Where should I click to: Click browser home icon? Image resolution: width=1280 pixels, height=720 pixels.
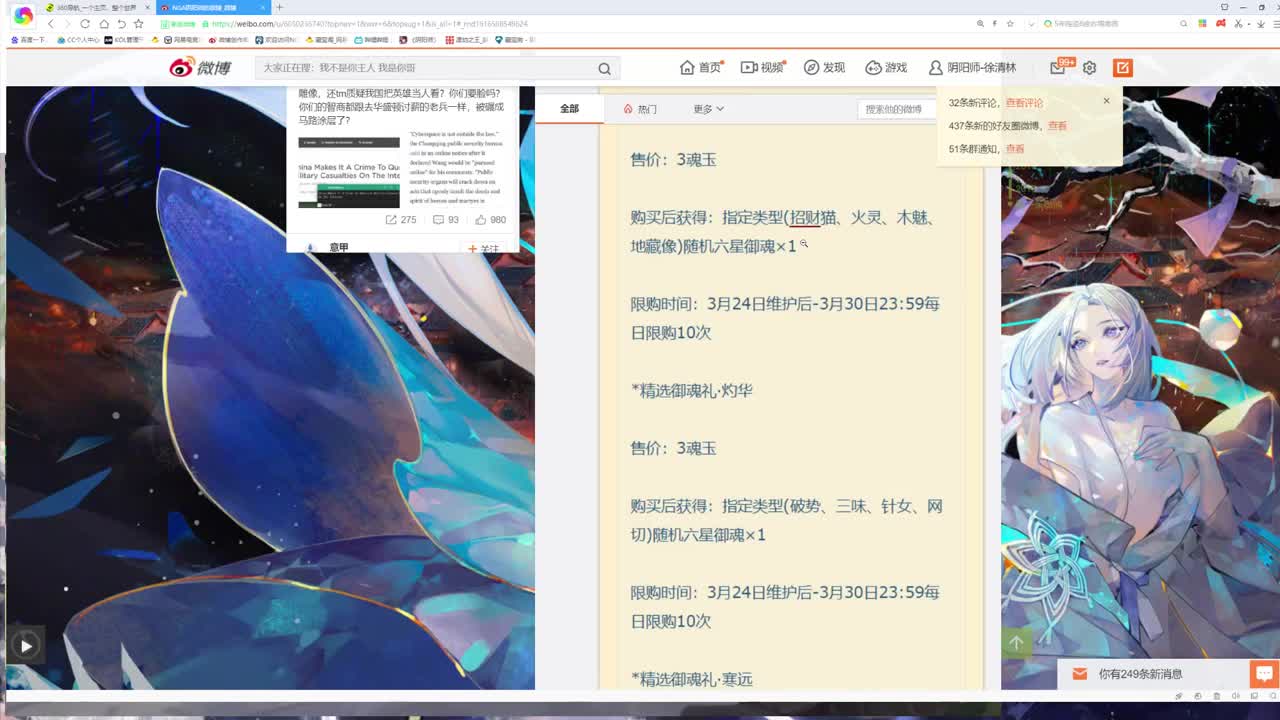[103, 23]
